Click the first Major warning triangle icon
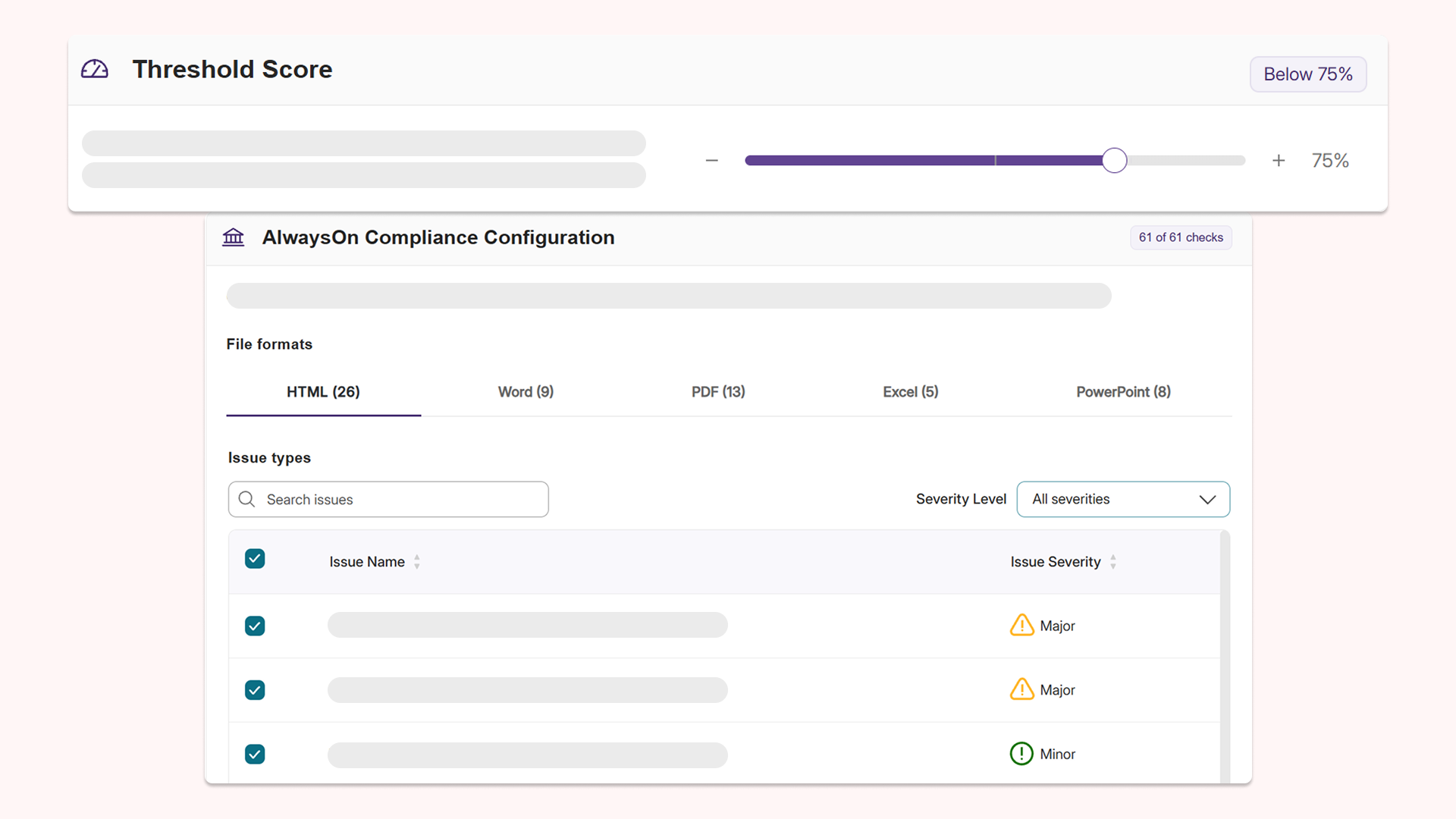The height and width of the screenshot is (819, 1456). tap(1021, 625)
